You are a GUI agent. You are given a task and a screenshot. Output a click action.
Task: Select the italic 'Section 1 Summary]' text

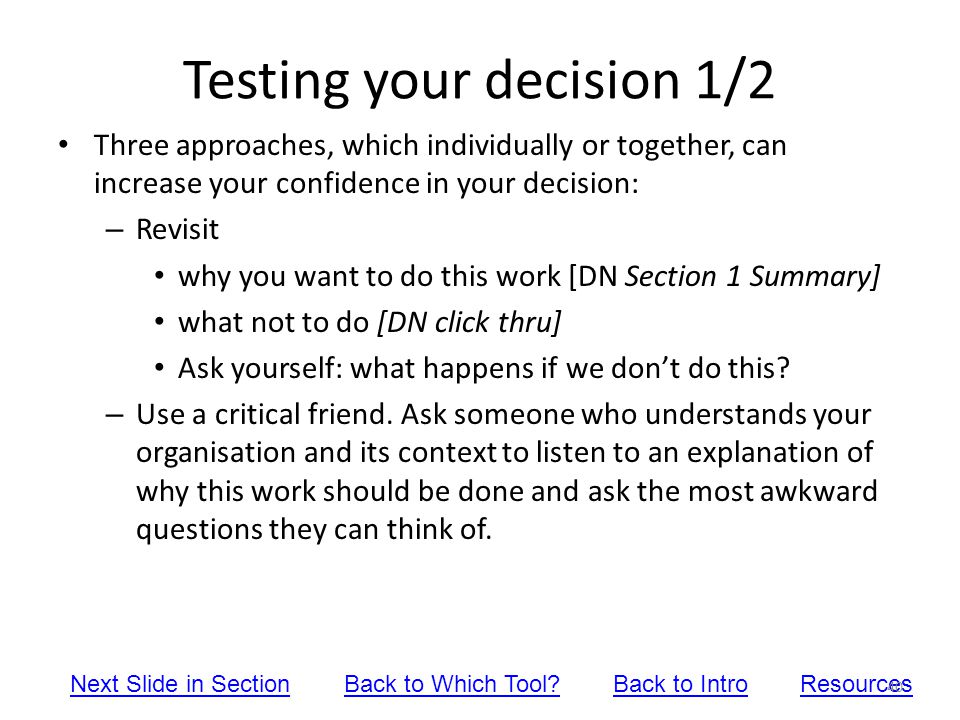pyautogui.click(x=752, y=277)
